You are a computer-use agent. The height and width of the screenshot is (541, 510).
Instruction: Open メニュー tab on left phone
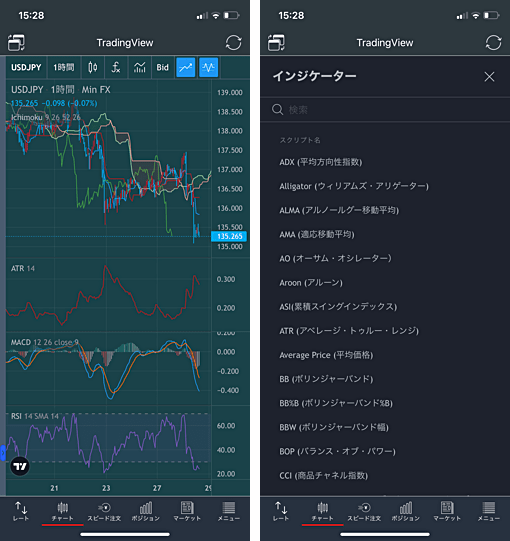pyautogui.click(x=229, y=512)
